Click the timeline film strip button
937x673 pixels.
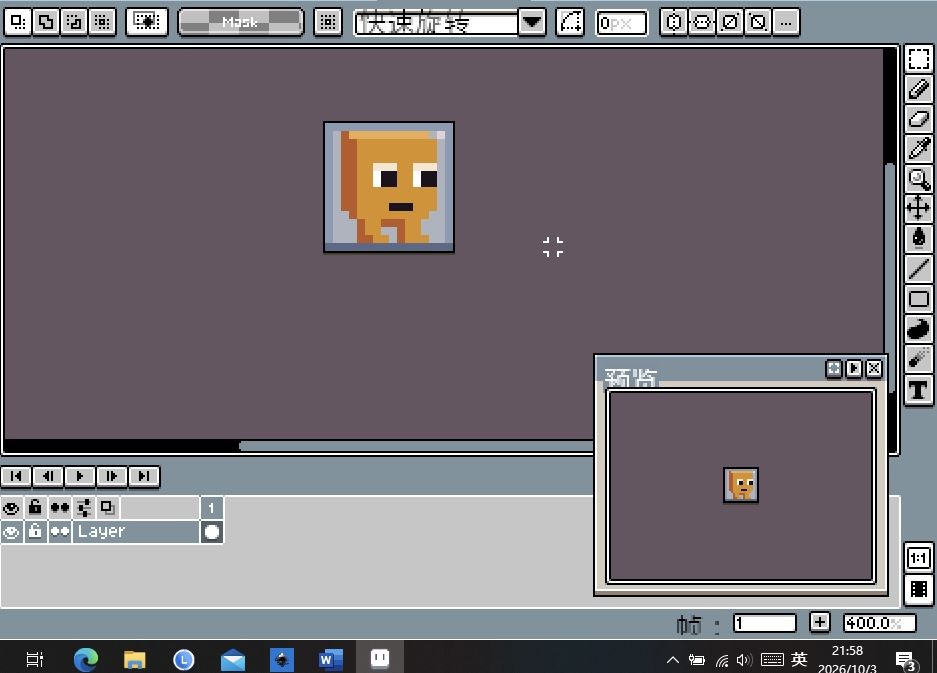tap(918, 589)
